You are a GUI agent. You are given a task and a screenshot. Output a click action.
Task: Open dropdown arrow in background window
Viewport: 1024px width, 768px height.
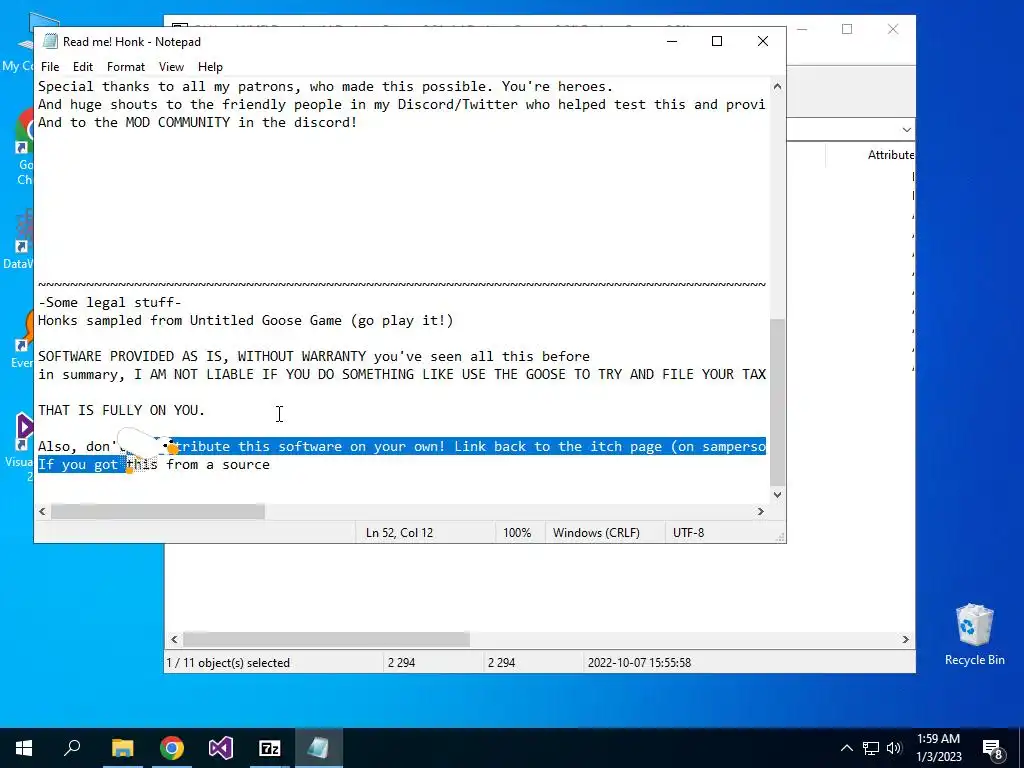pos(906,129)
